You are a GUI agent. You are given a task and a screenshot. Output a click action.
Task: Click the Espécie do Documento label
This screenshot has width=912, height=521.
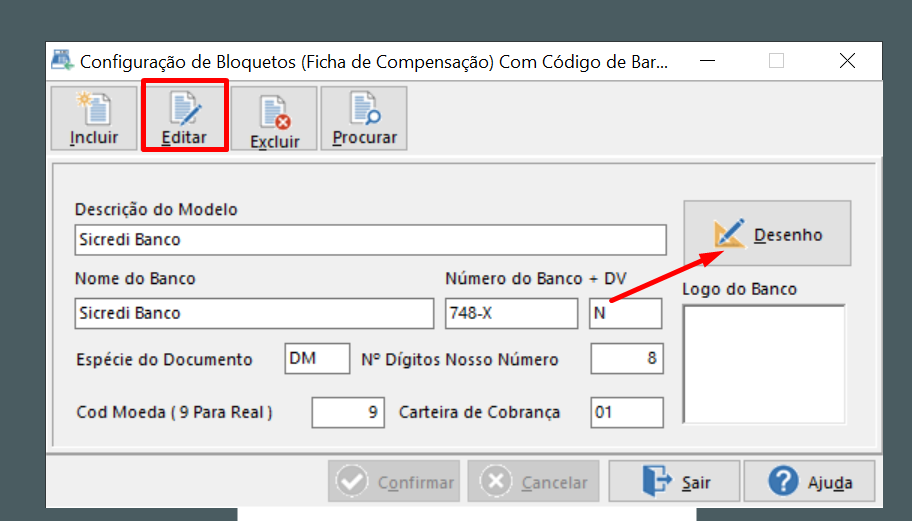click(164, 359)
